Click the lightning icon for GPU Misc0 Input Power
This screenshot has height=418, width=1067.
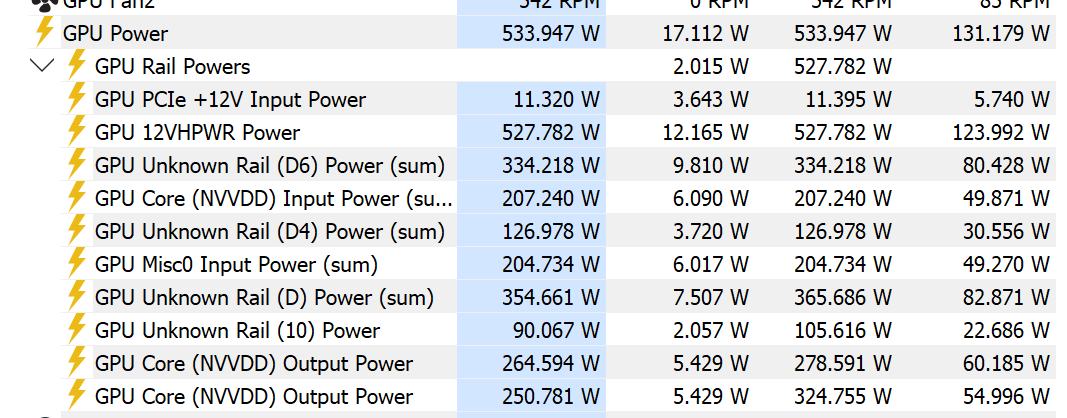77,263
